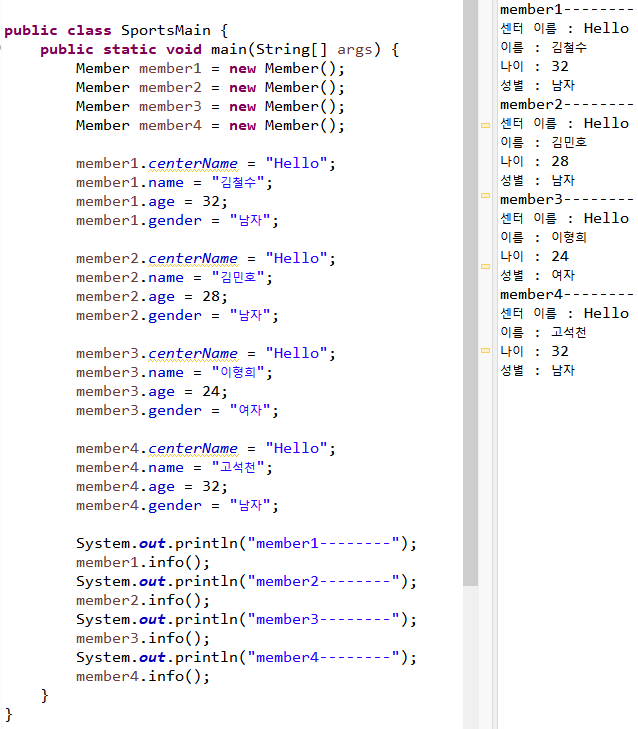Click the println("member4--------") statement in the code
Screen dimensions: 638x729
246,658
